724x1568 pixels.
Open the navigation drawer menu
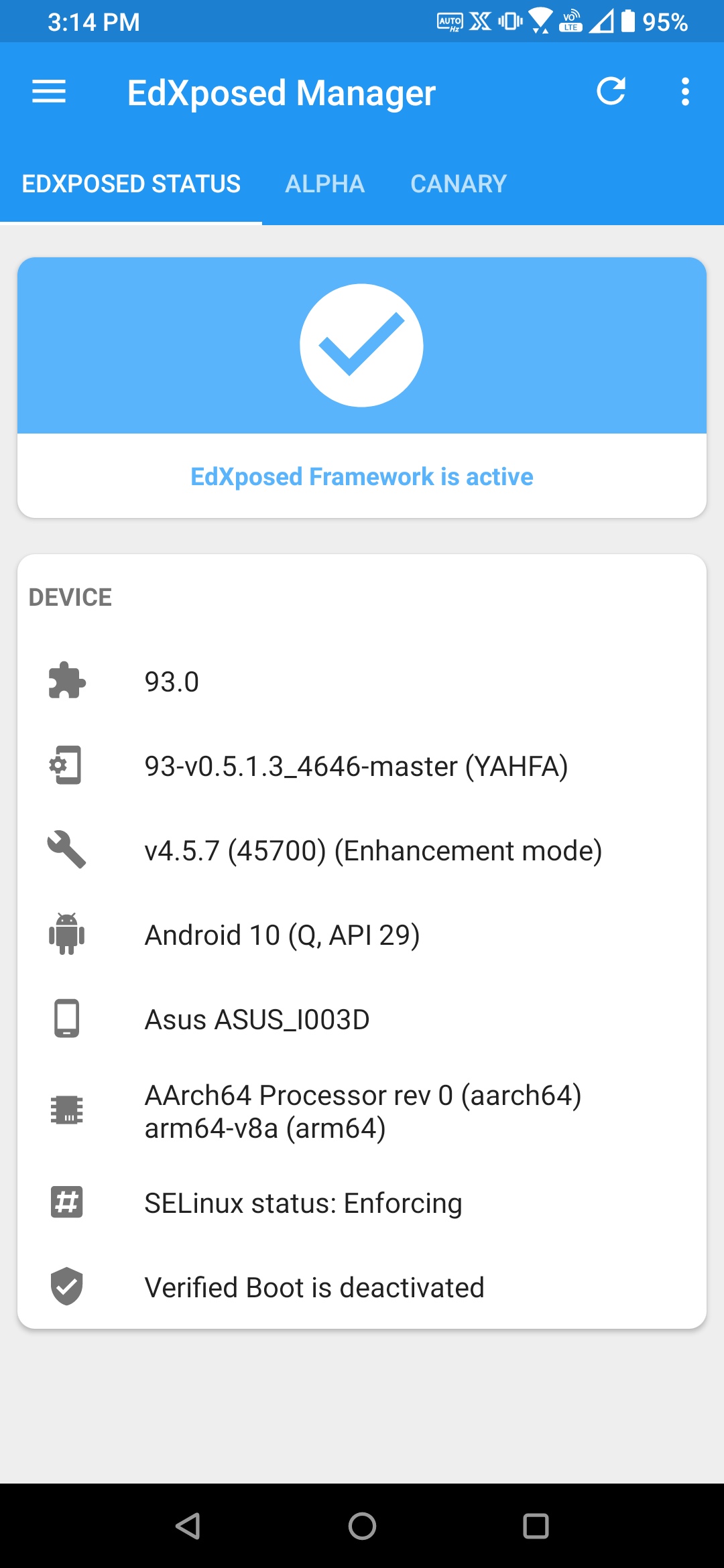pyautogui.click(x=48, y=91)
